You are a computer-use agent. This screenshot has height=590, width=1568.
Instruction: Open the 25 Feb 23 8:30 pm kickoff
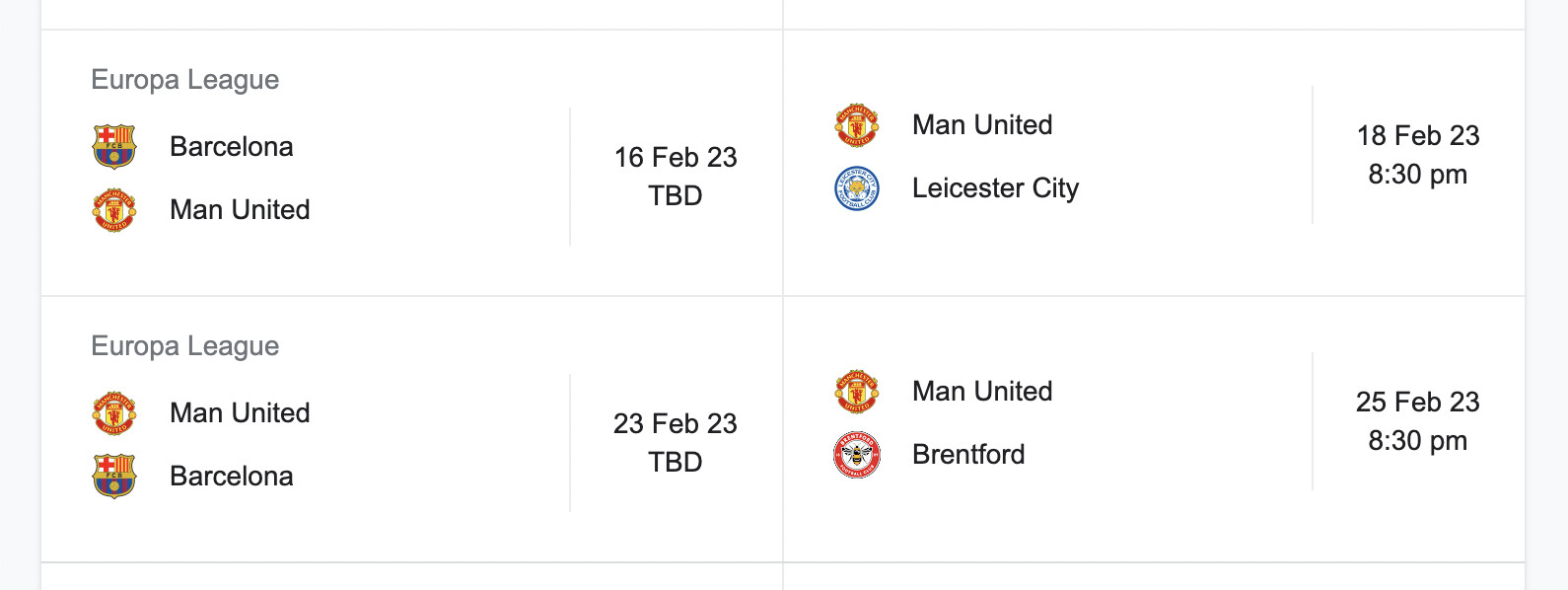(1418, 421)
